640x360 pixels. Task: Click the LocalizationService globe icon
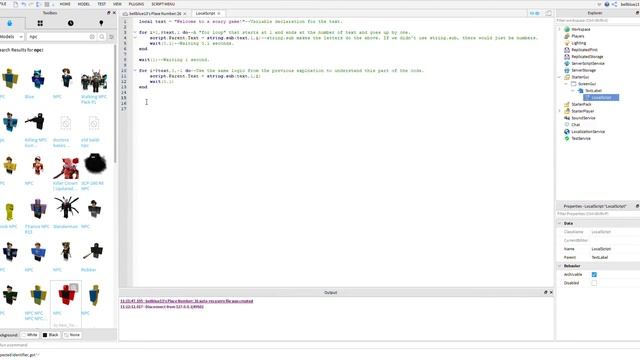[x=567, y=131]
